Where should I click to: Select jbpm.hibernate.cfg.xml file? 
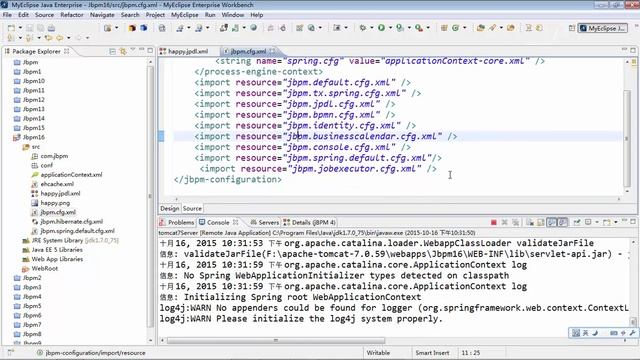click(71, 222)
